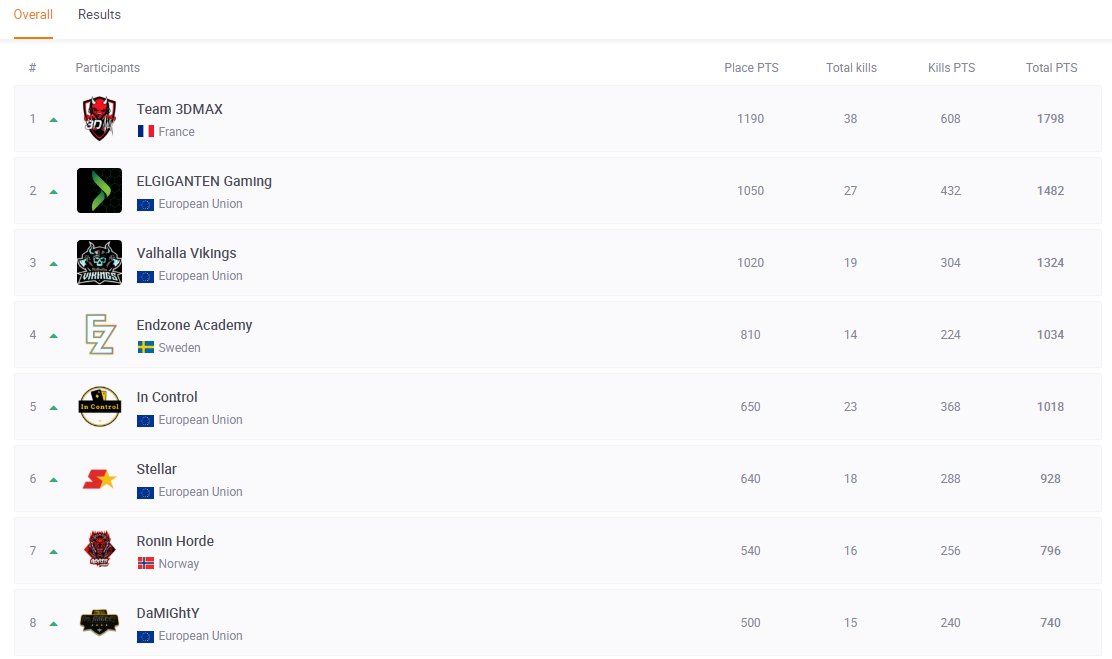The height and width of the screenshot is (659, 1112).
Task: Click EU flag under In Control
Action: (x=145, y=421)
